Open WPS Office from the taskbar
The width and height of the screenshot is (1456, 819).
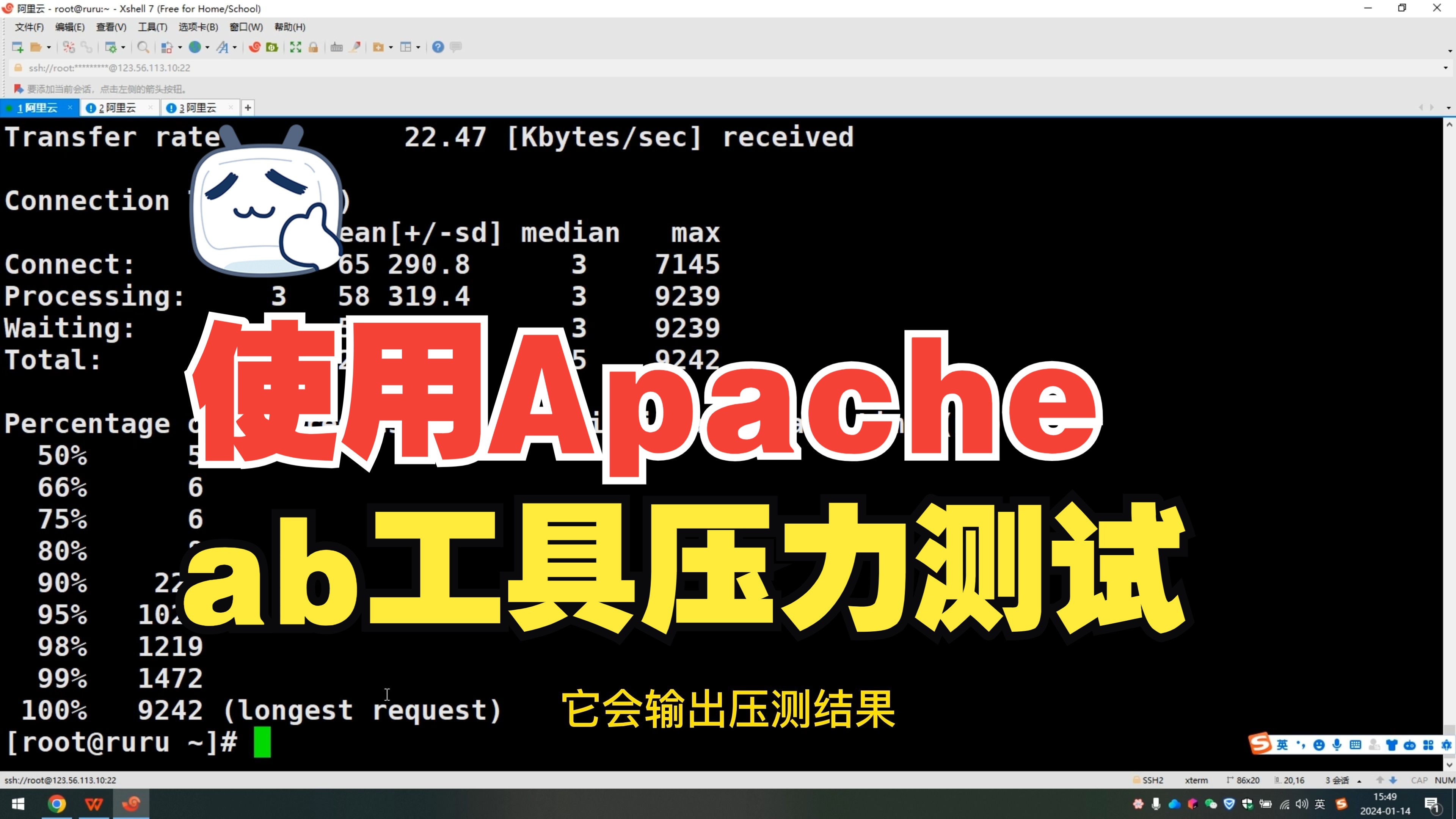pyautogui.click(x=94, y=804)
